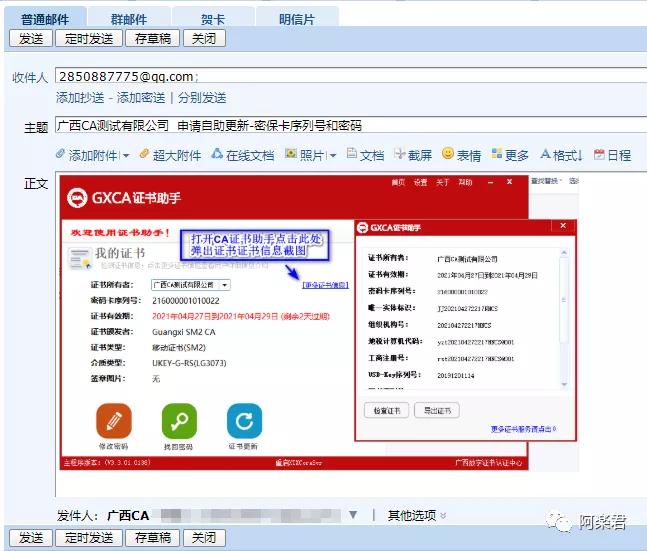Click the bottom 关闭 button

204,537
